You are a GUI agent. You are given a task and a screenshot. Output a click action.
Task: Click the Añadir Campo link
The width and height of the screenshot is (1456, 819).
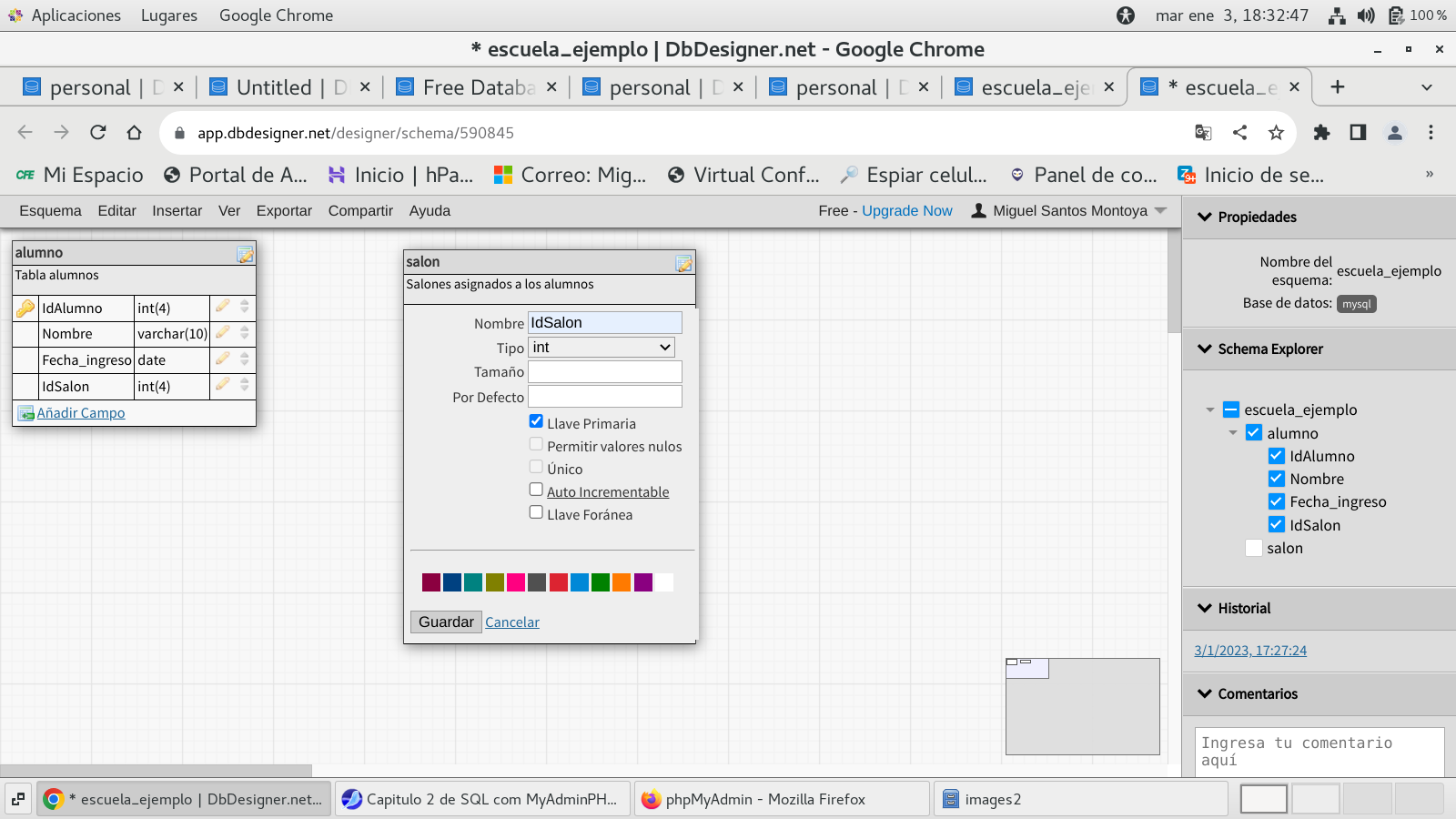(80, 413)
